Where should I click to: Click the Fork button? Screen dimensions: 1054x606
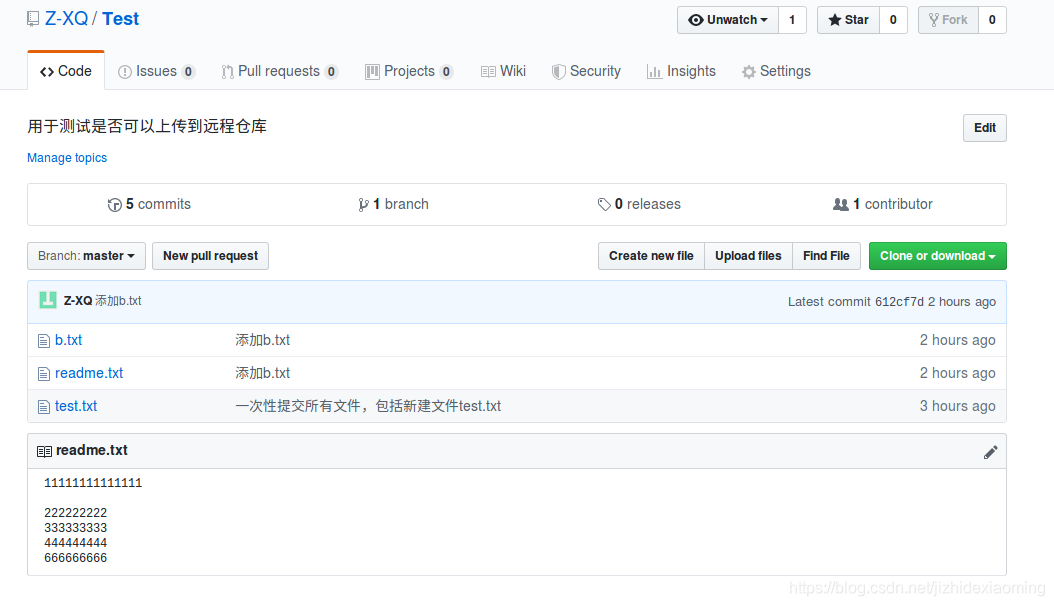pos(948,20)
